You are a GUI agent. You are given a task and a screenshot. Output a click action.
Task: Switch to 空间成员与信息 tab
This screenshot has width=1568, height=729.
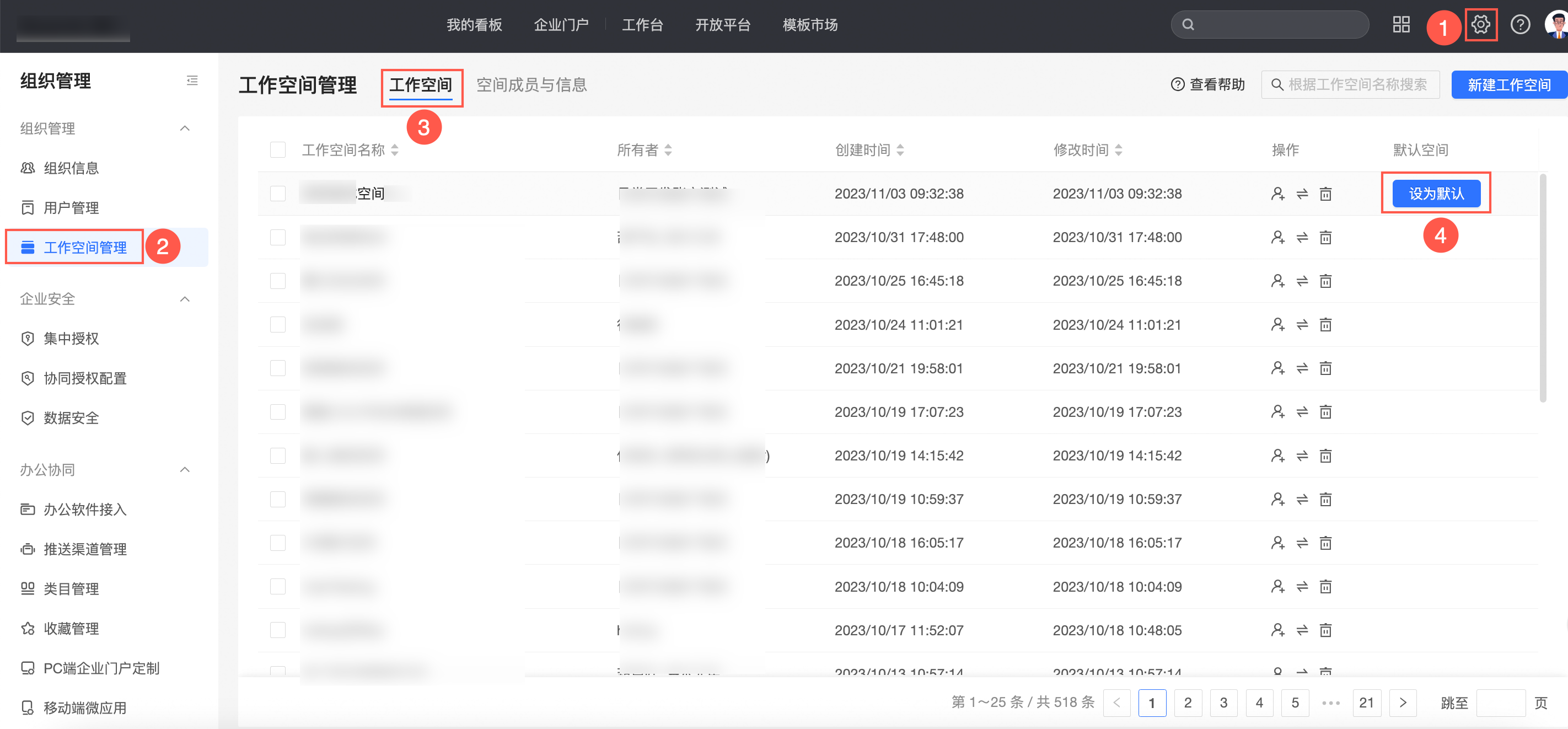pos(531,85)
